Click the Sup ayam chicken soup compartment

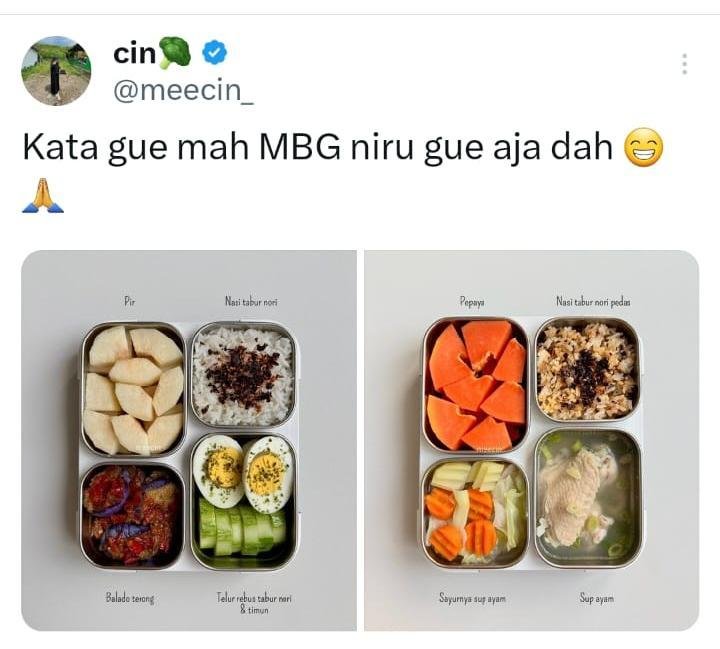[x=588, y=498]
